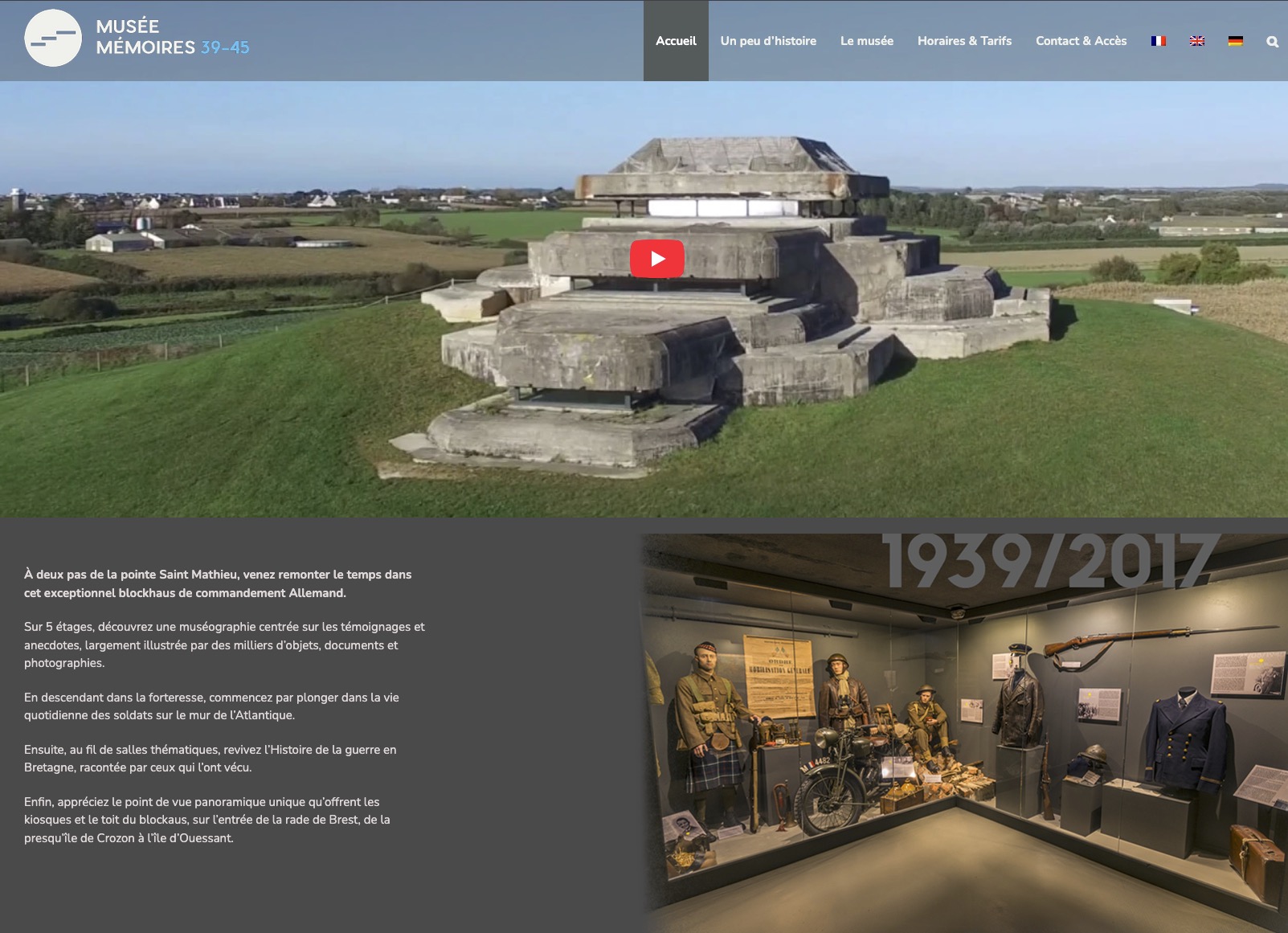Play the bunker video with the red YouTube button
Screen dimensions: 1288x933
pyautogui.click(x=656, y=259)
